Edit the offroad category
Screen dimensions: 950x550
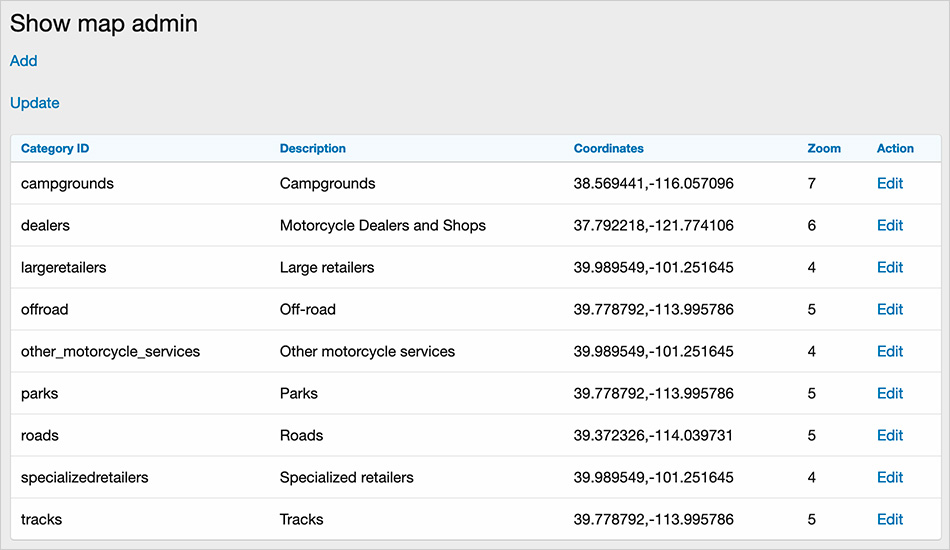point(889,310)
